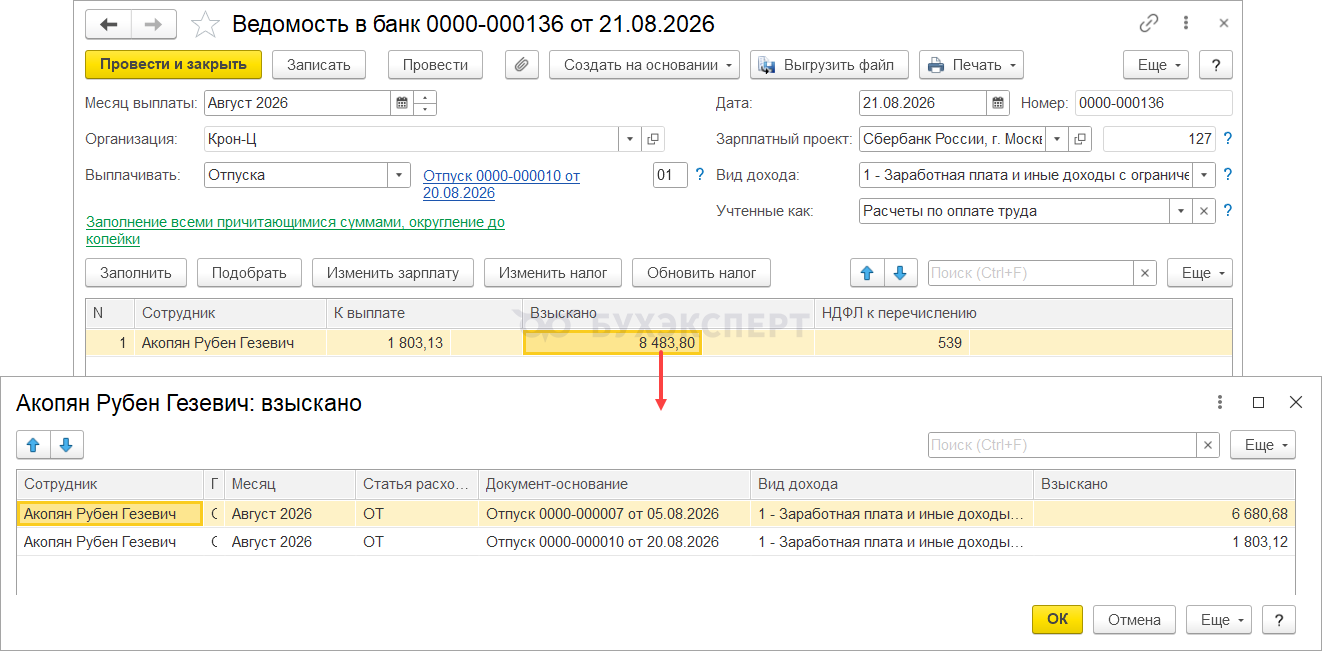Image resolution: width=1322 pixels, height=651 pixels.
Task: Step Месяц выплаты with spinner arrows
Action: coord(425,103)
